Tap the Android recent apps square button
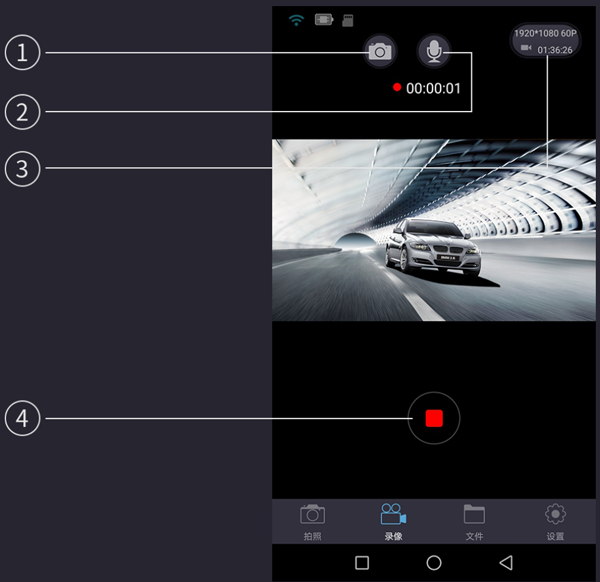Image resolution: width=600 pixels, height=582 pixels. coord(362,562)
